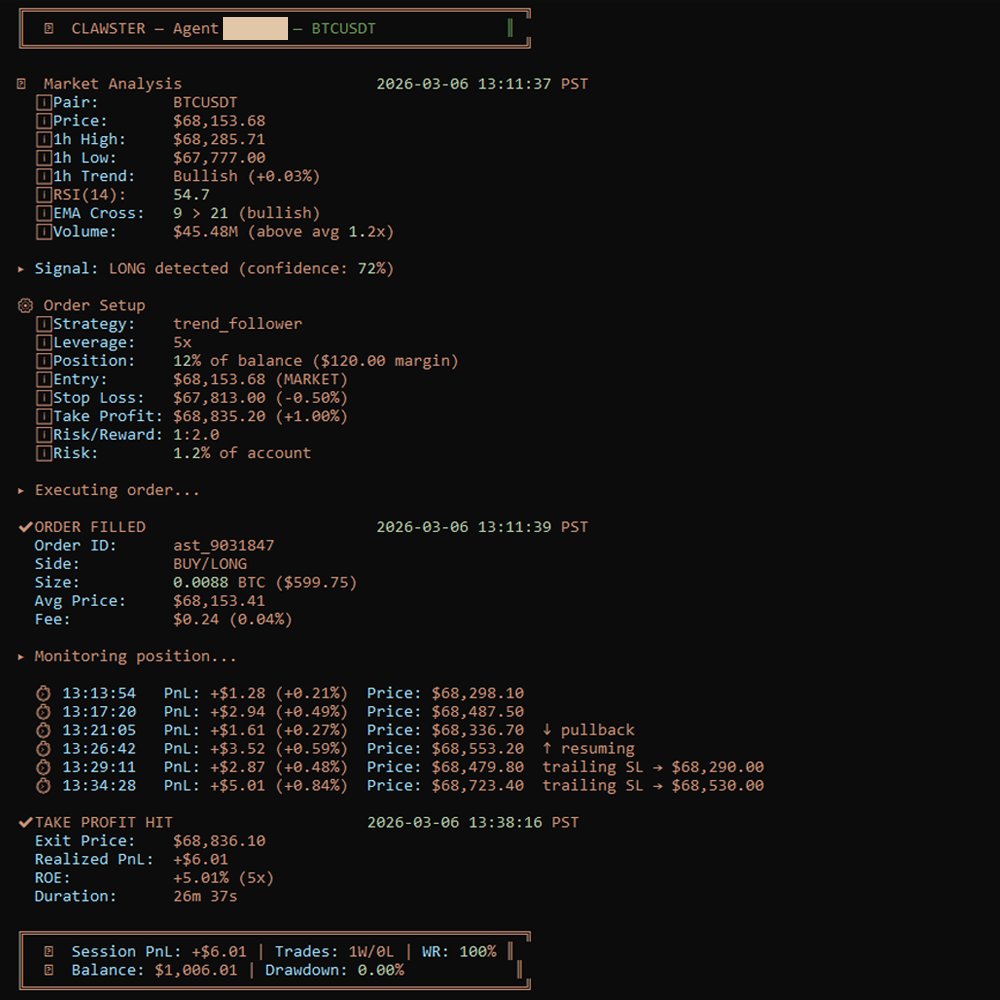1000x1000 pixels.
Task: Click the triangle before Monitoring position
Action: point(21,657)
